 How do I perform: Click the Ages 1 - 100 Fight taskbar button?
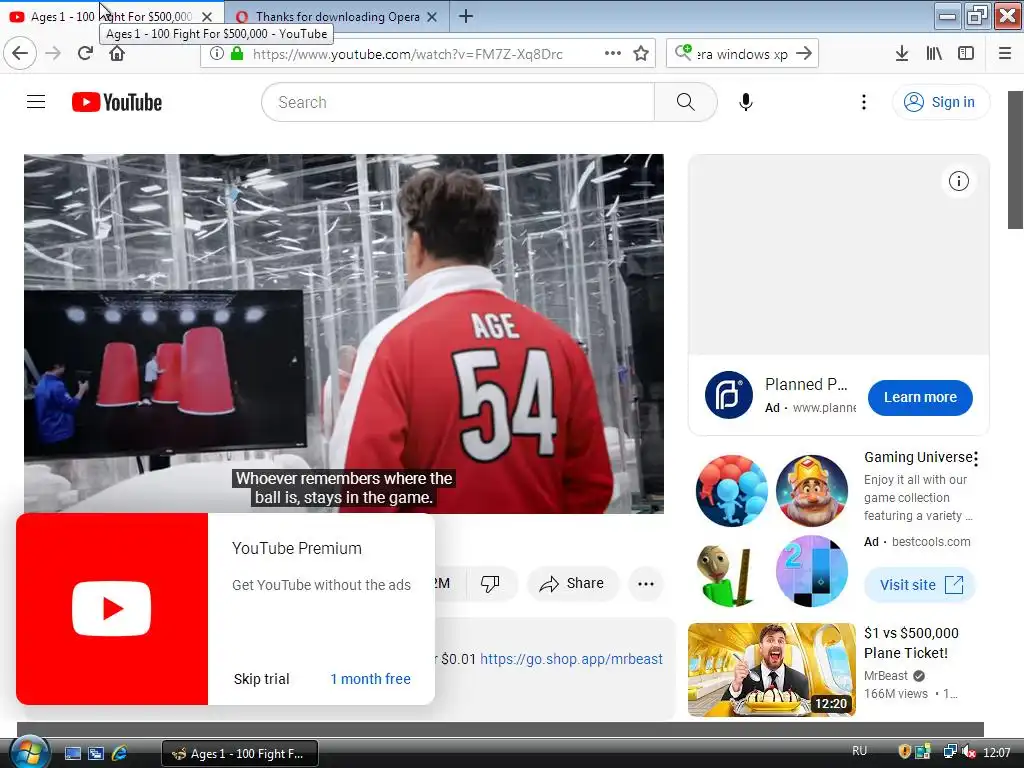240,753
